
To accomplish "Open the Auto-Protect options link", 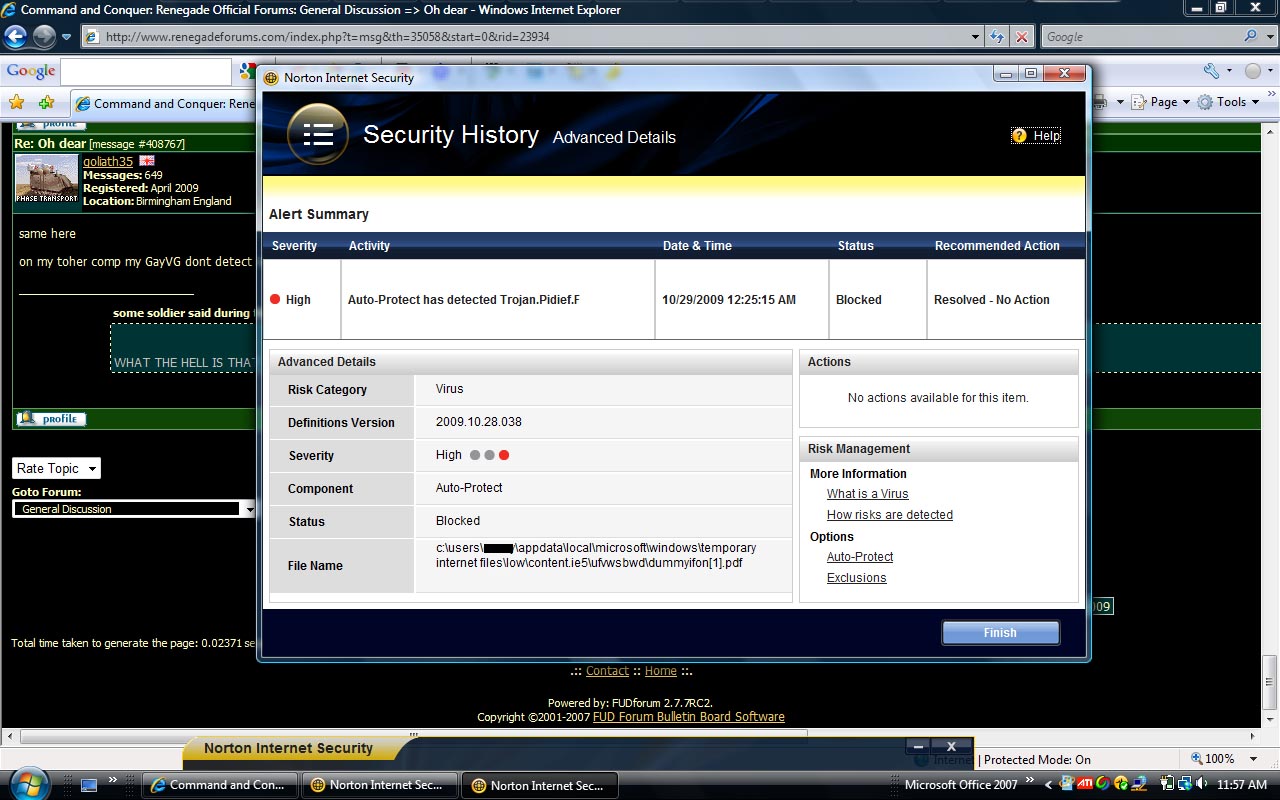I will click(x=859, y=557).
